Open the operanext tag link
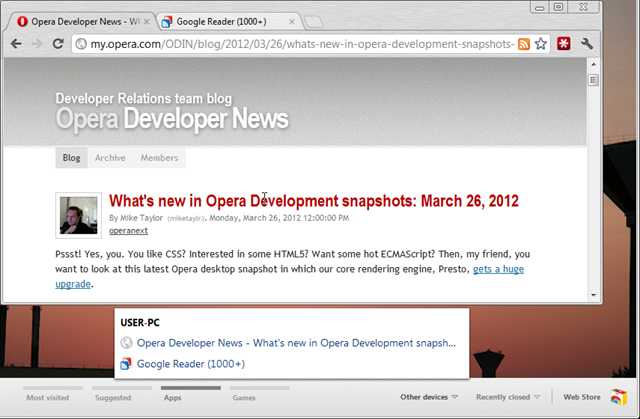 click(130, 231)
